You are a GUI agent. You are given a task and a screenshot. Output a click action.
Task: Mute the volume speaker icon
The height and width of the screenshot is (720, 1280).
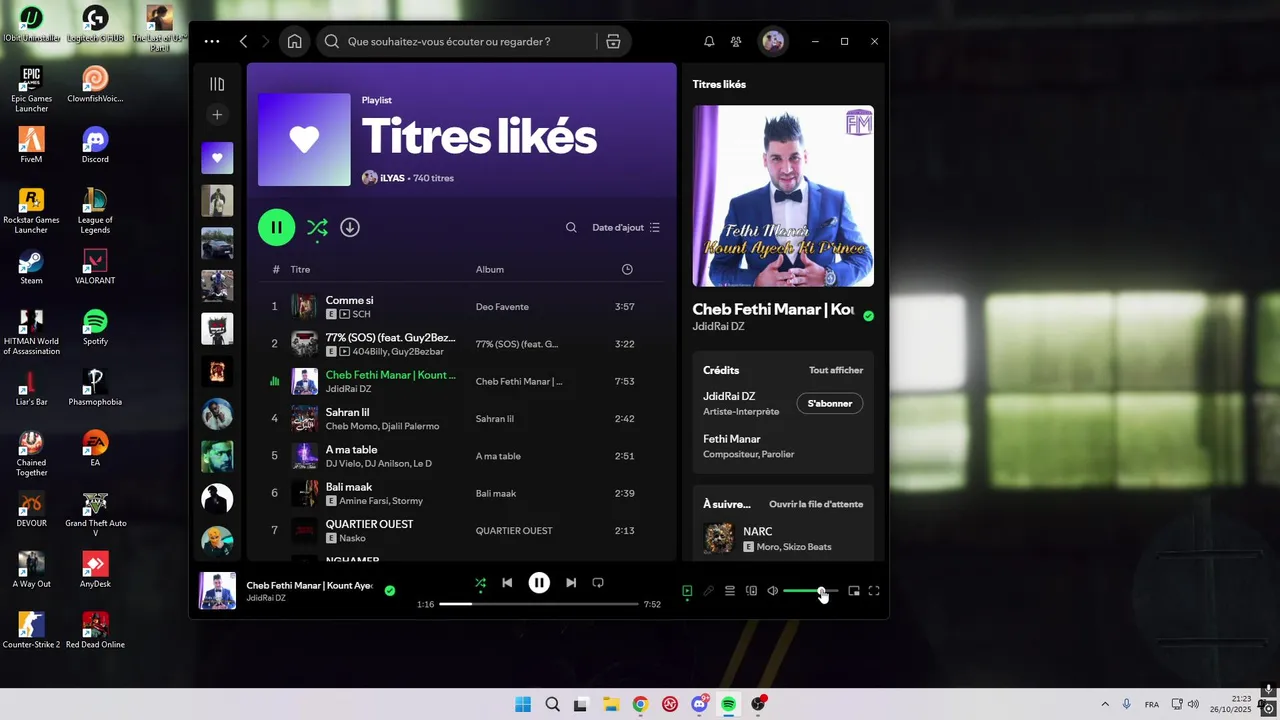tap(772, 591)
